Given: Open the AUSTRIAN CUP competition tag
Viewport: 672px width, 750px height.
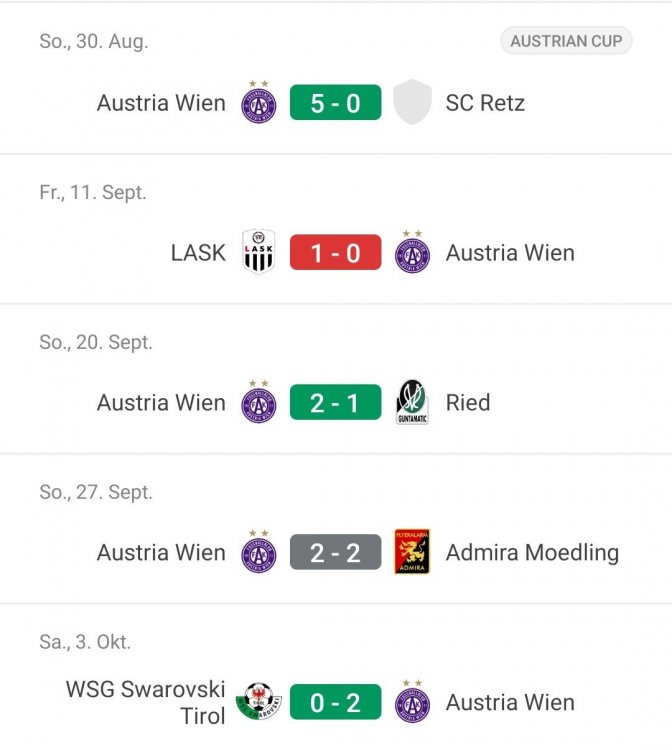Looking at the screenshot, I should pos(566,41).
